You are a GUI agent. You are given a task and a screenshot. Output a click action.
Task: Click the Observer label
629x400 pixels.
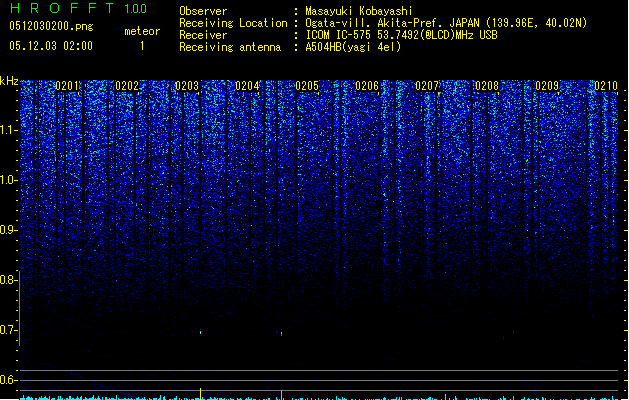[203, 11]
